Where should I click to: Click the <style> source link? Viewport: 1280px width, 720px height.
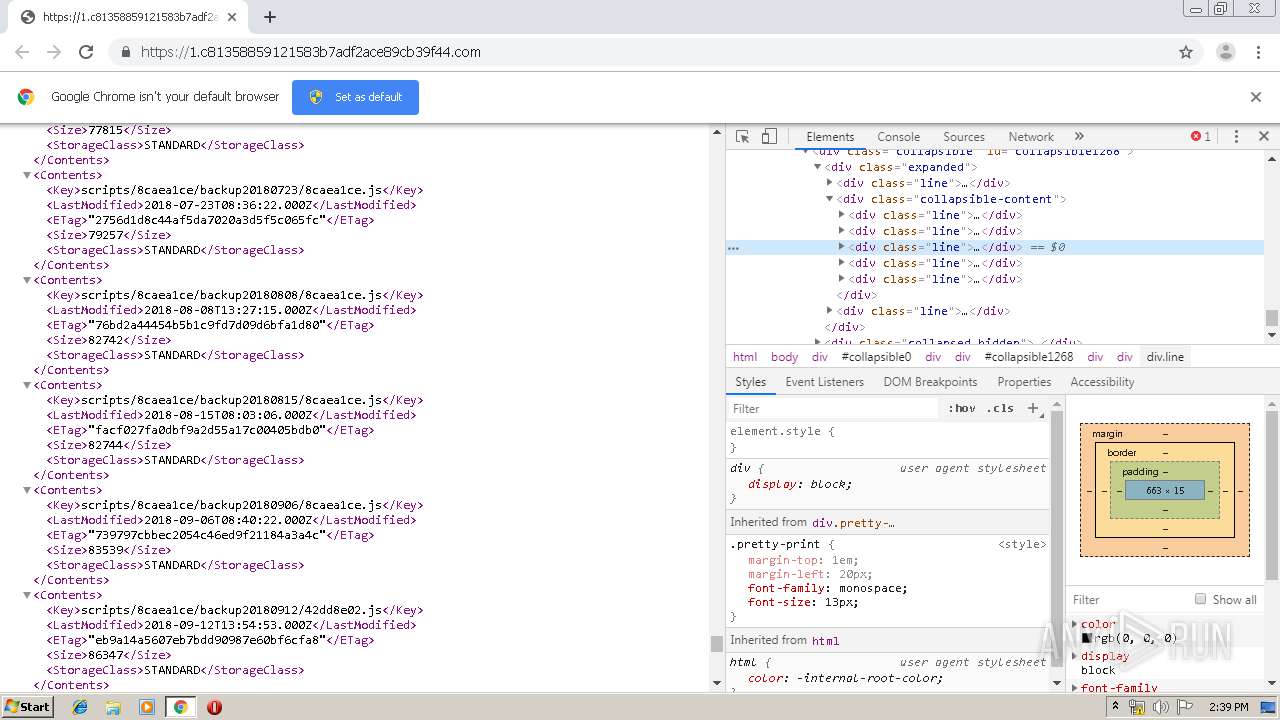[1022, 544]
